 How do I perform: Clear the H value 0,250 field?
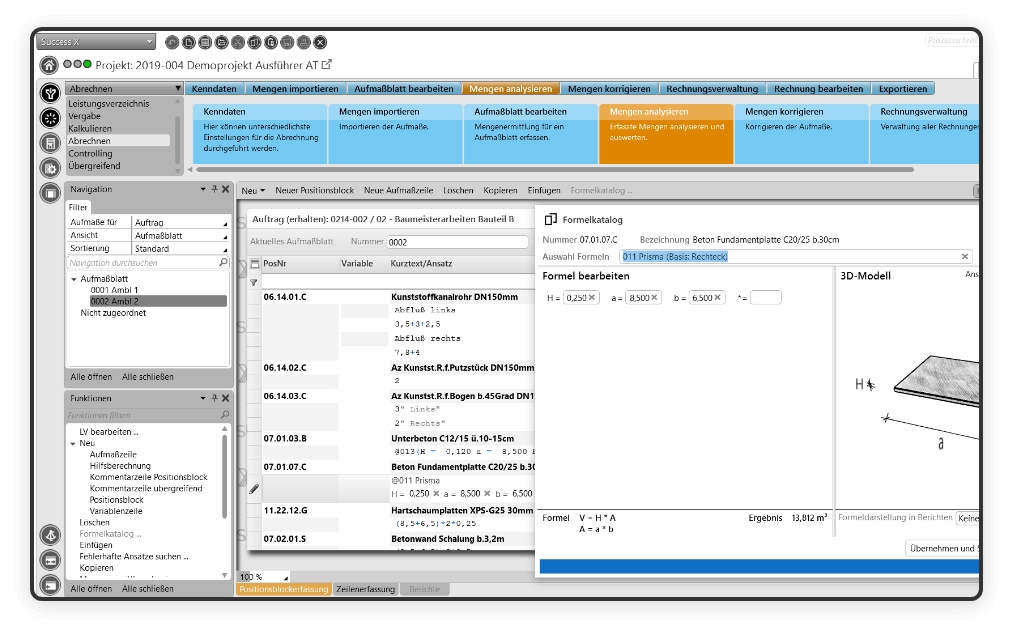(592, 297)
